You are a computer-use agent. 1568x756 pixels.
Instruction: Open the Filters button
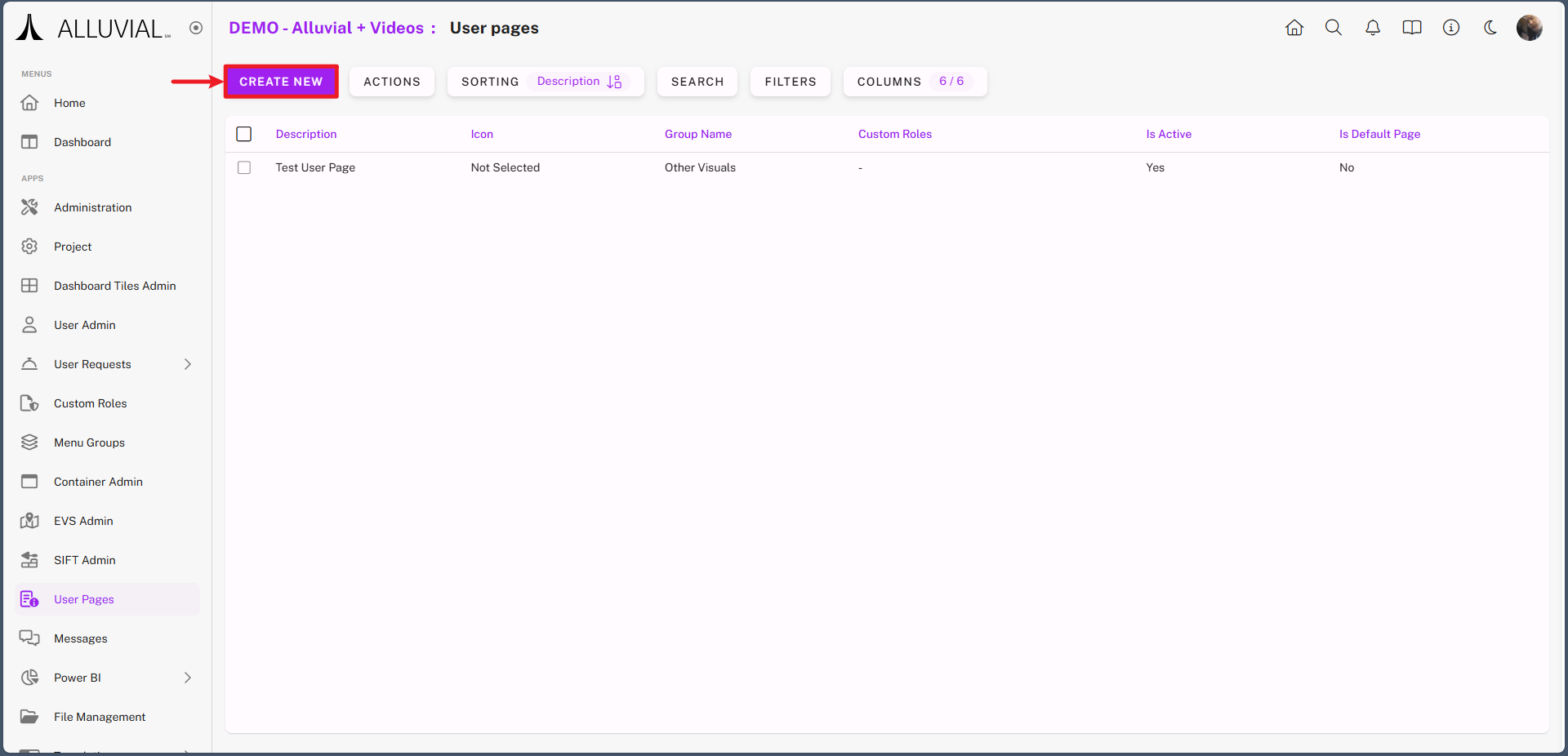click(x=790, y=82)
